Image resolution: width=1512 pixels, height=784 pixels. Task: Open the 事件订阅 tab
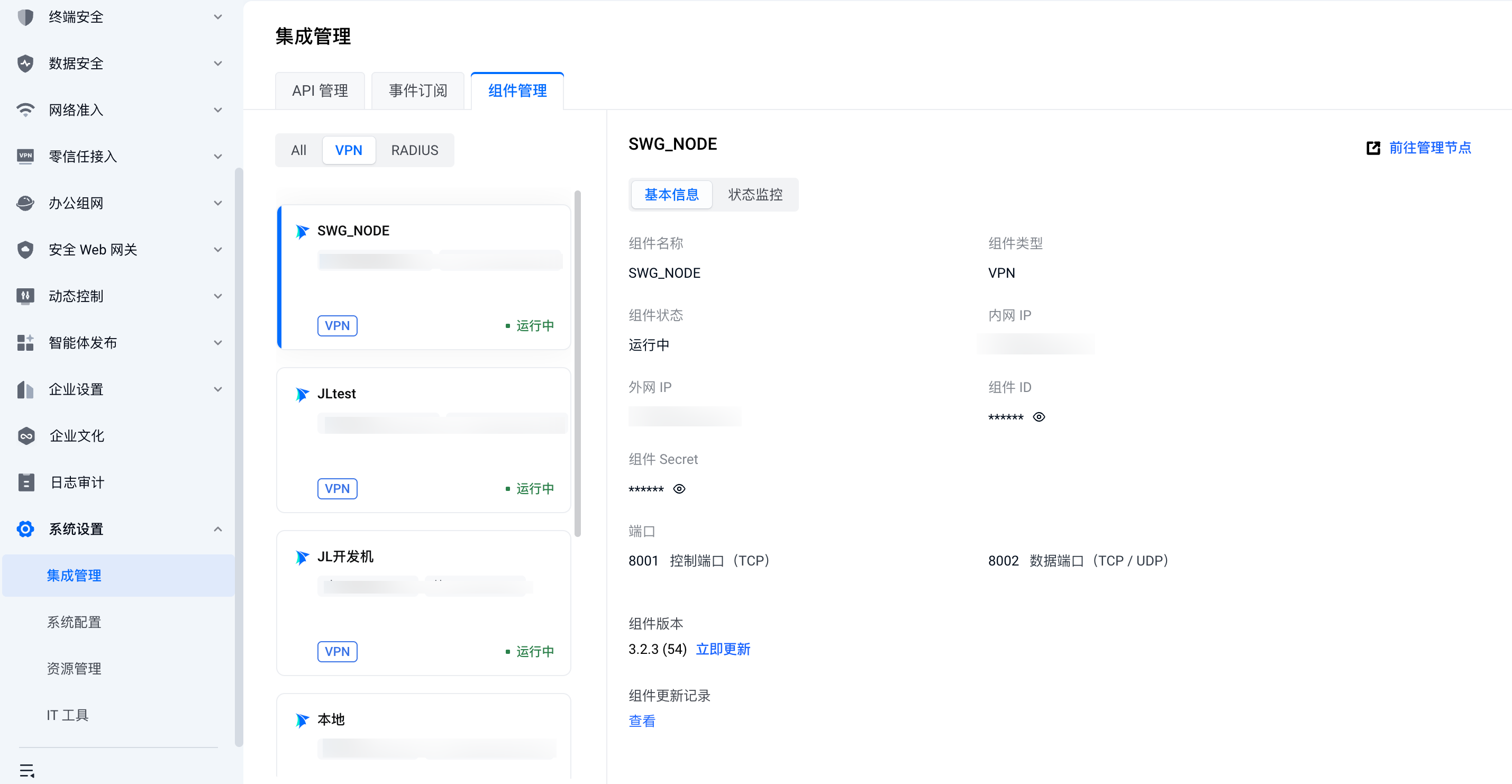(x=418, y=91)
